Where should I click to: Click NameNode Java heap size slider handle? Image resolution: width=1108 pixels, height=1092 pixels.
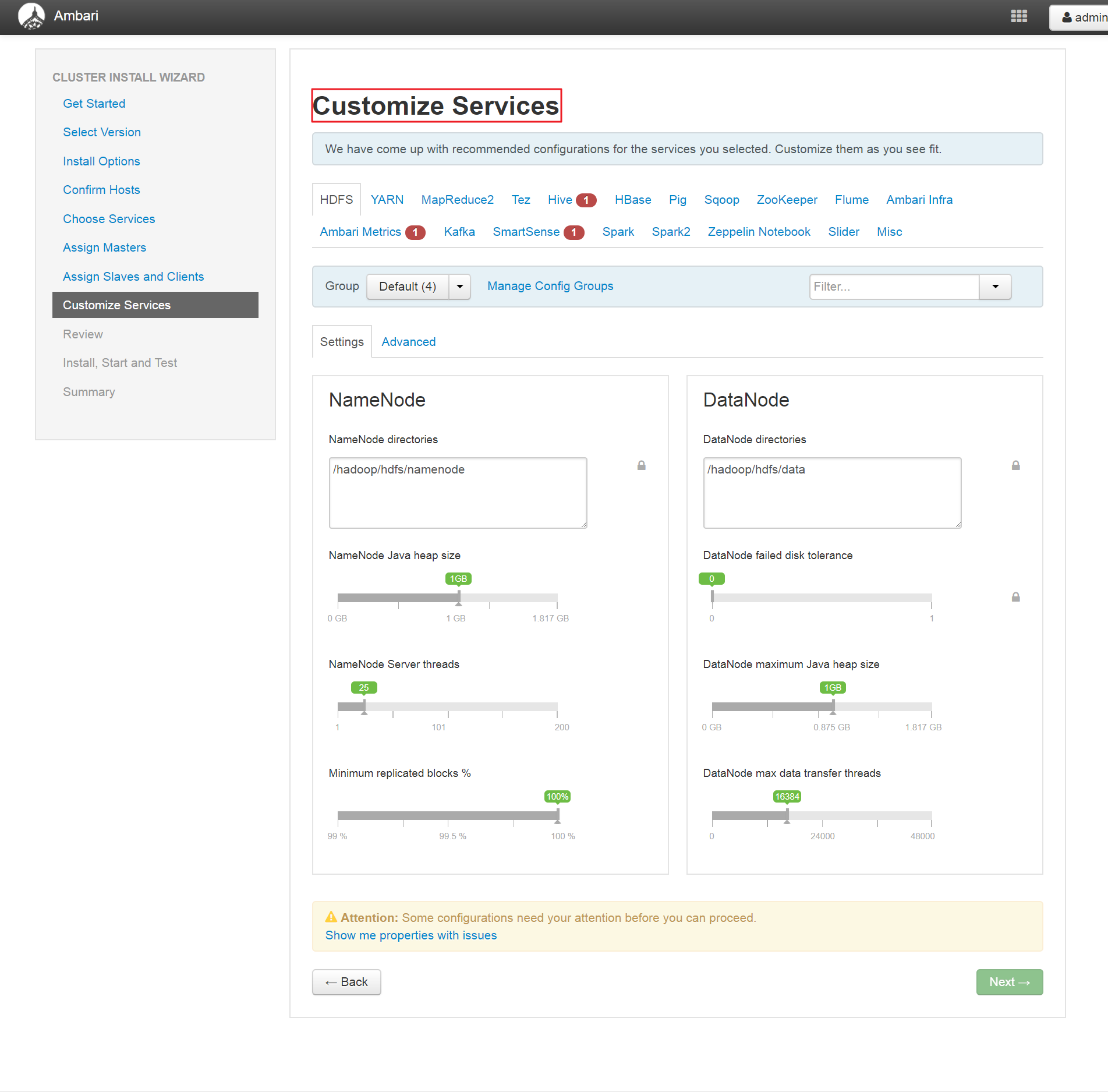[x=459, y=598]
